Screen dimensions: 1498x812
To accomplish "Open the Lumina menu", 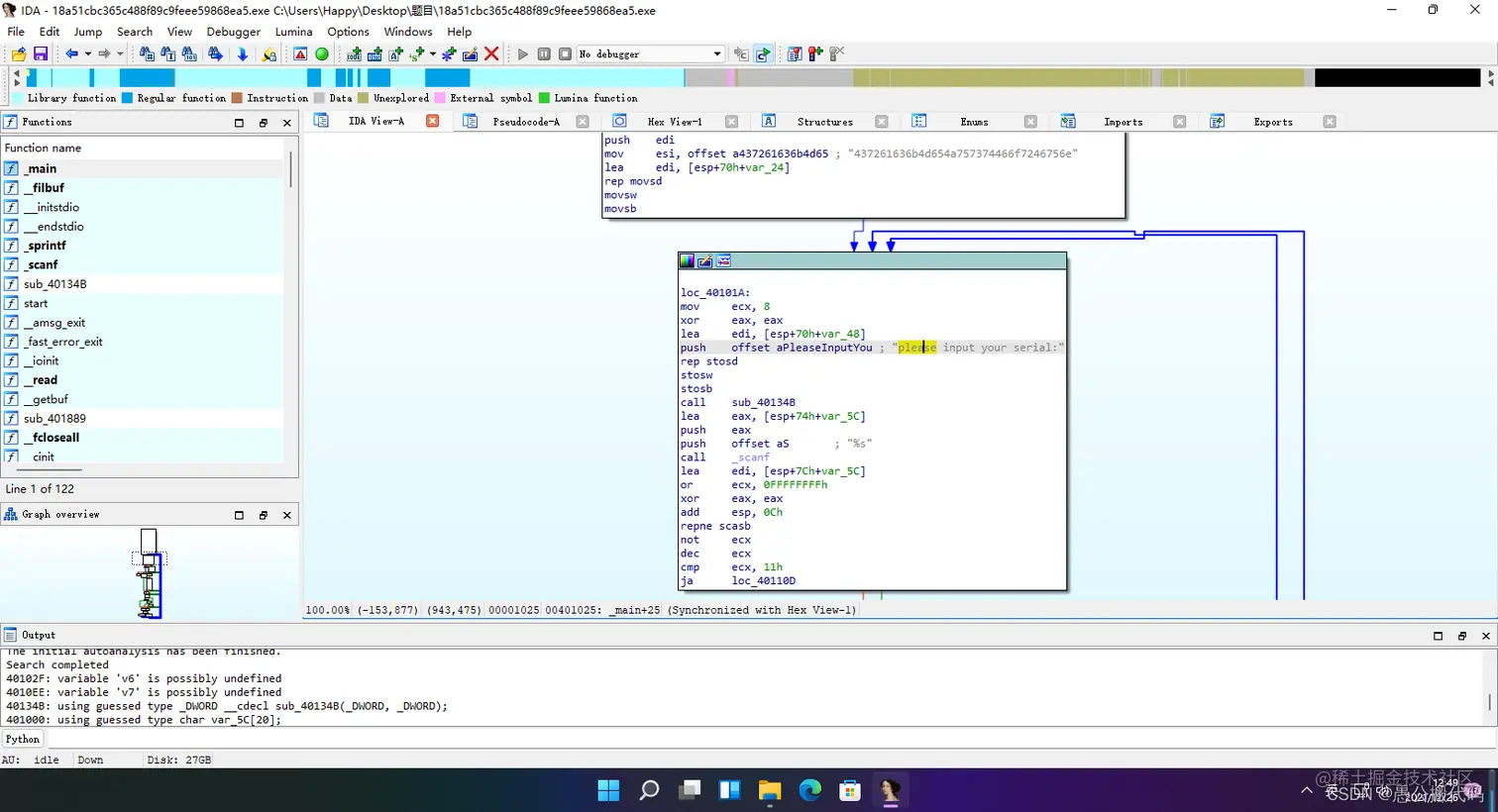I will point(294,32).
